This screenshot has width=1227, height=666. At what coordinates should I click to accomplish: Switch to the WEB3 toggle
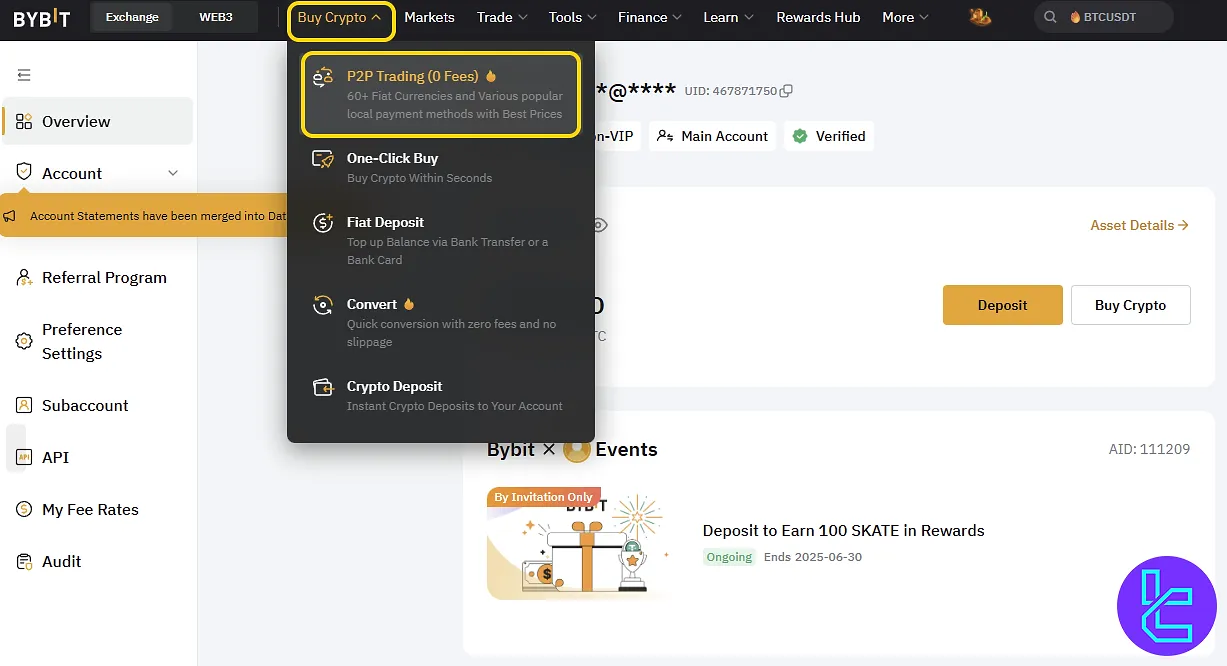click(x=216, y=17)
